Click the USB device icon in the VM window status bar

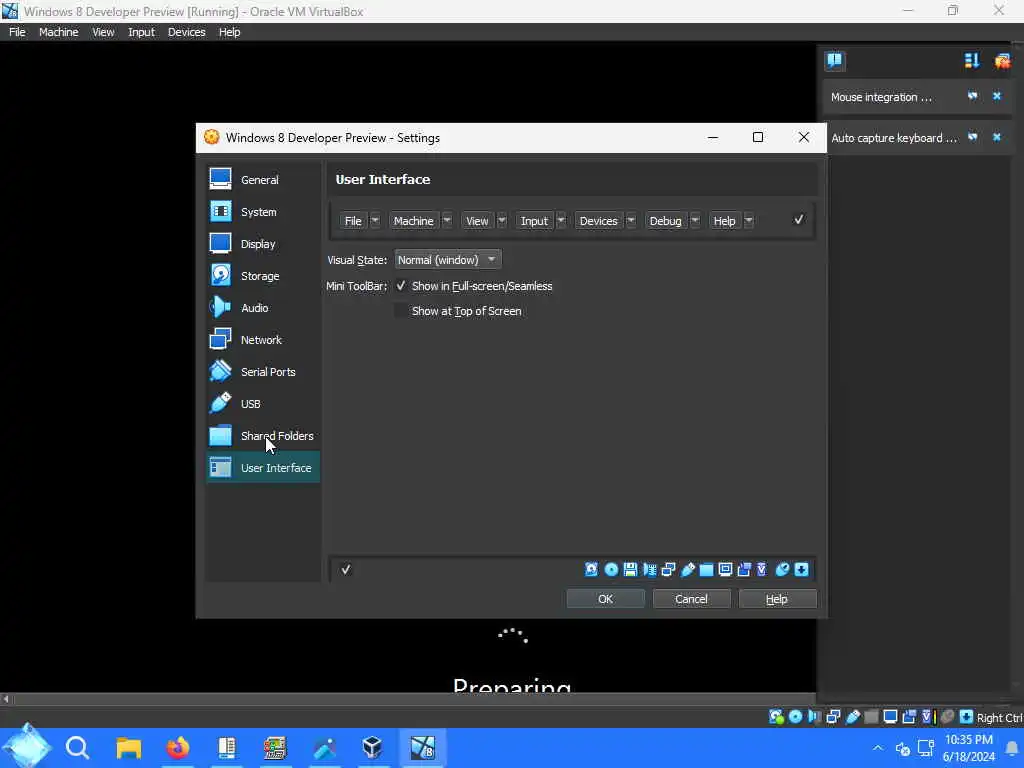point(853,716)
